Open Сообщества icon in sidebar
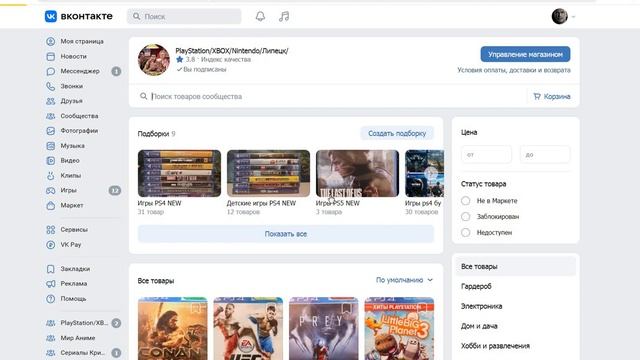 (51, 116)
